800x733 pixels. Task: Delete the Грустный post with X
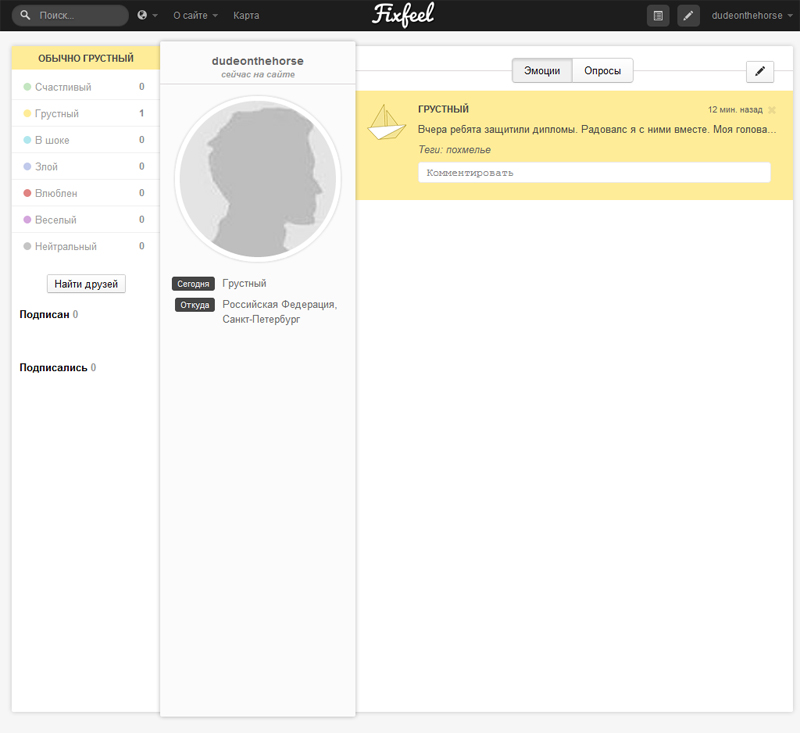coord(772,110)
